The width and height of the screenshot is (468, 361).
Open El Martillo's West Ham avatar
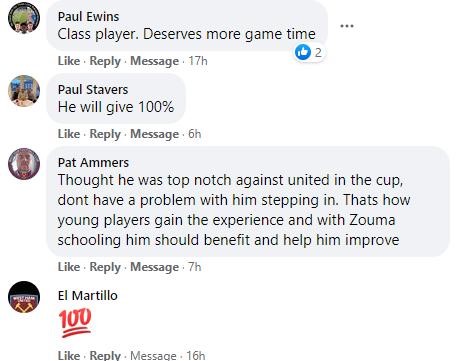click(24, 297)
